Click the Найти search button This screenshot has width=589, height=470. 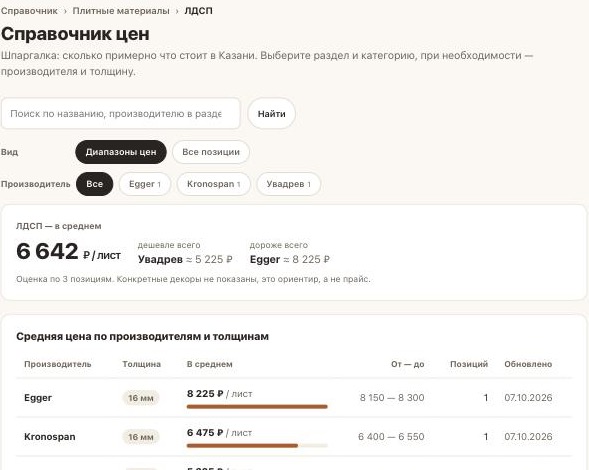(x=272, y=113)
